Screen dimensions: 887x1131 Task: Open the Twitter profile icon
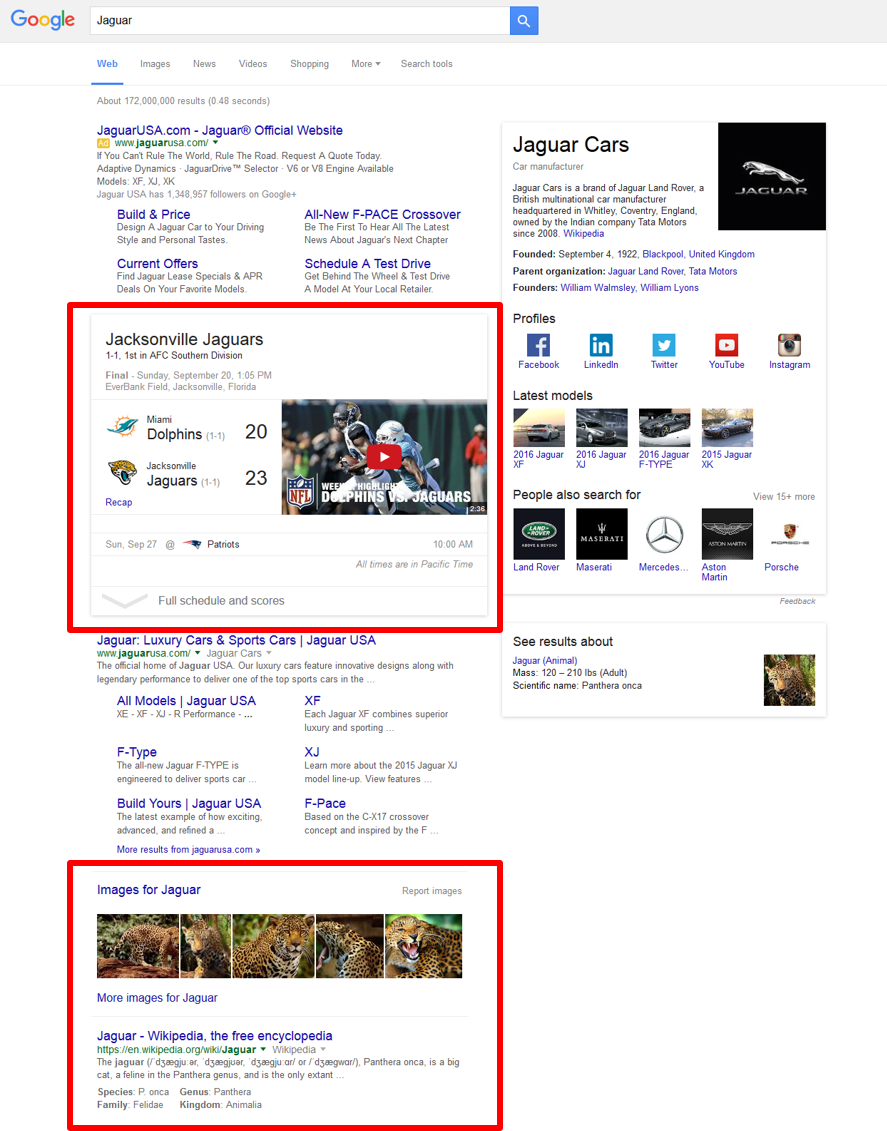(664, 346)
